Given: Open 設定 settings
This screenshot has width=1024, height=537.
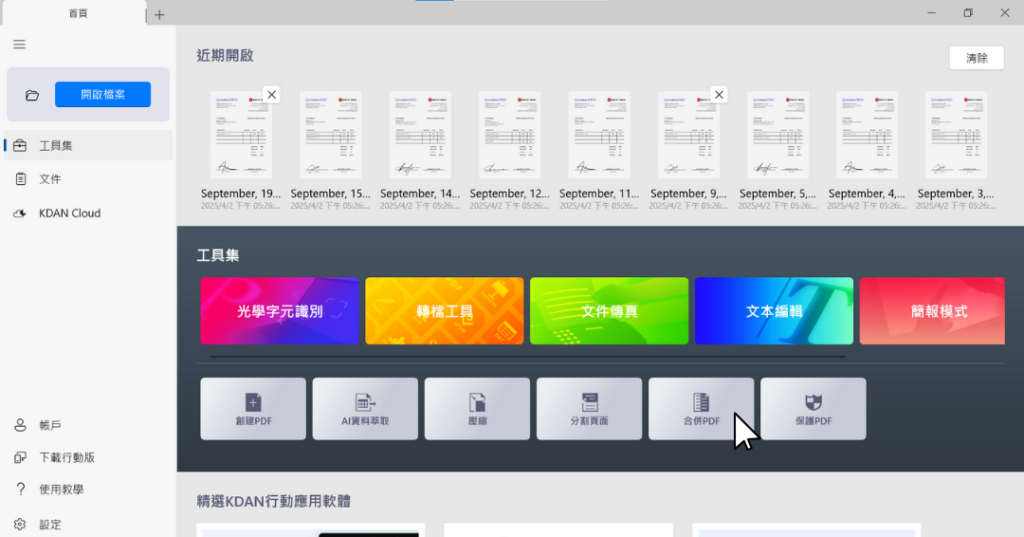Looking at the screenshot, I should [88, 524].
